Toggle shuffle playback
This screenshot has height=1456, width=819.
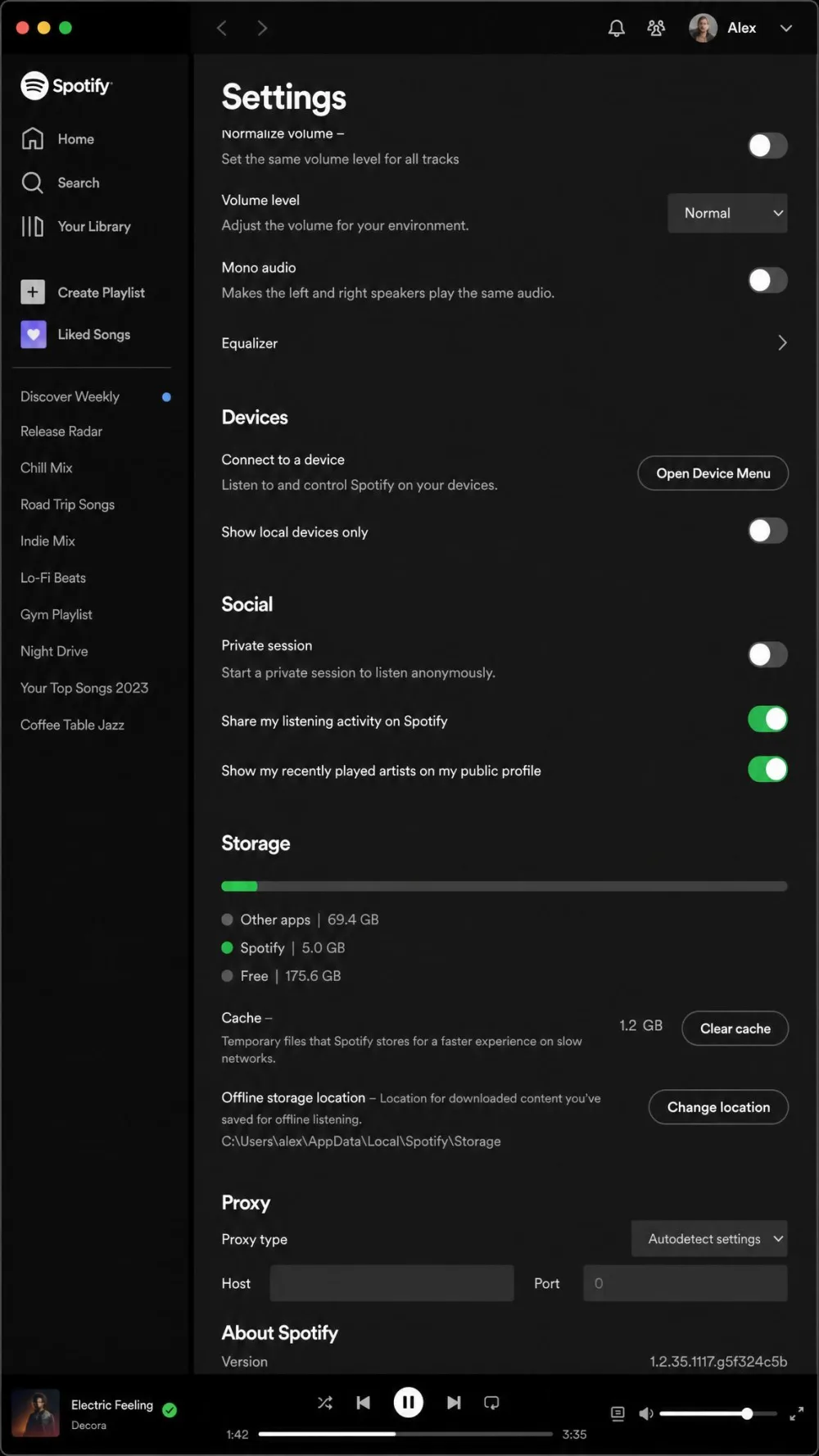pos(325,1403)
